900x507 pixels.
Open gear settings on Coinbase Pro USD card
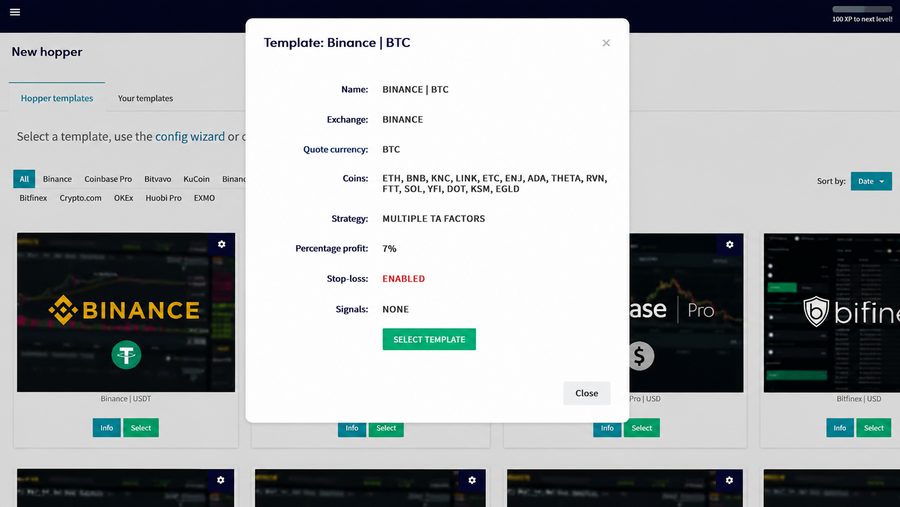[730, 244]
